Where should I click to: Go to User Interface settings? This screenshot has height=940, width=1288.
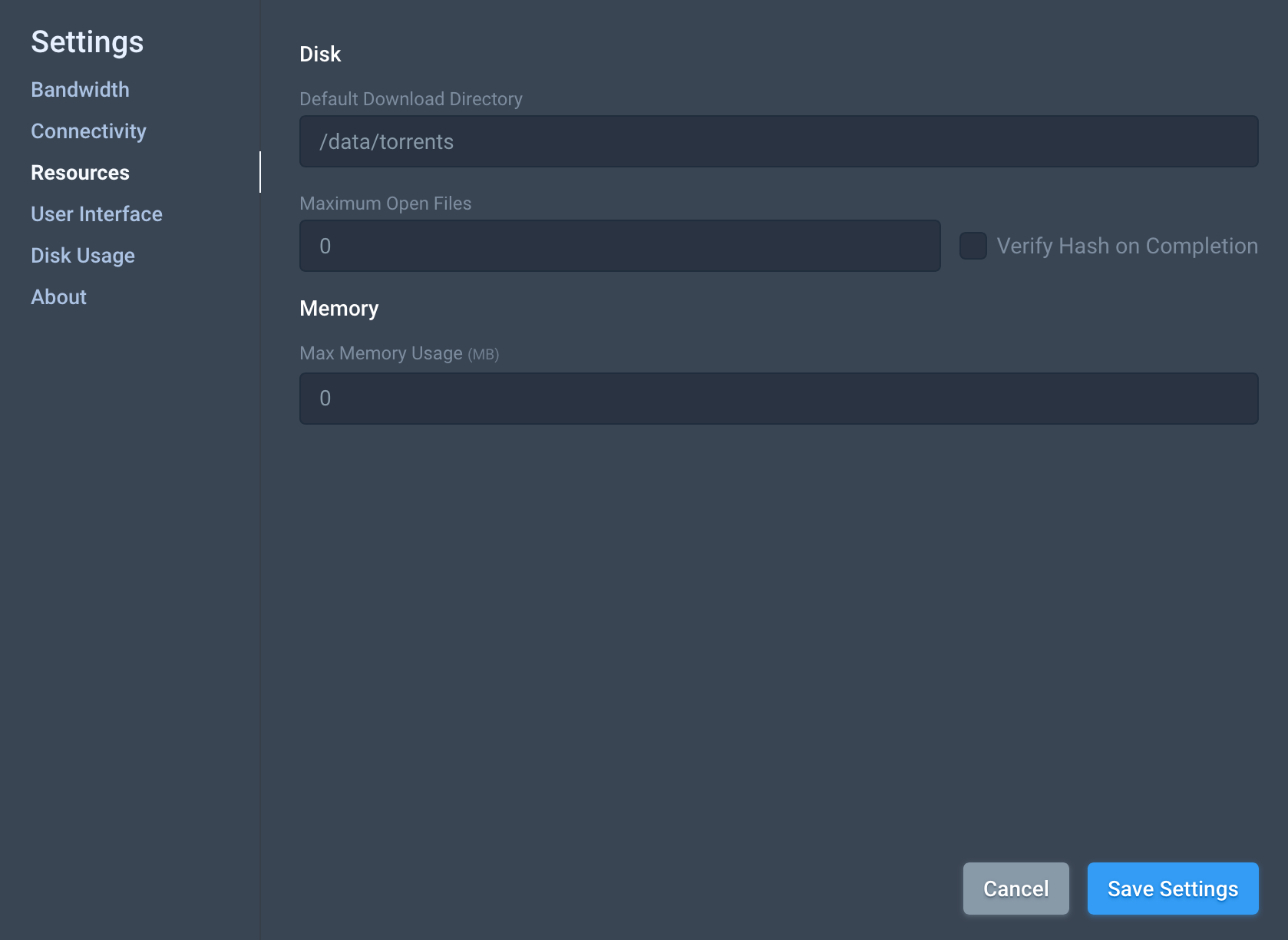click(x=97, y=214)
